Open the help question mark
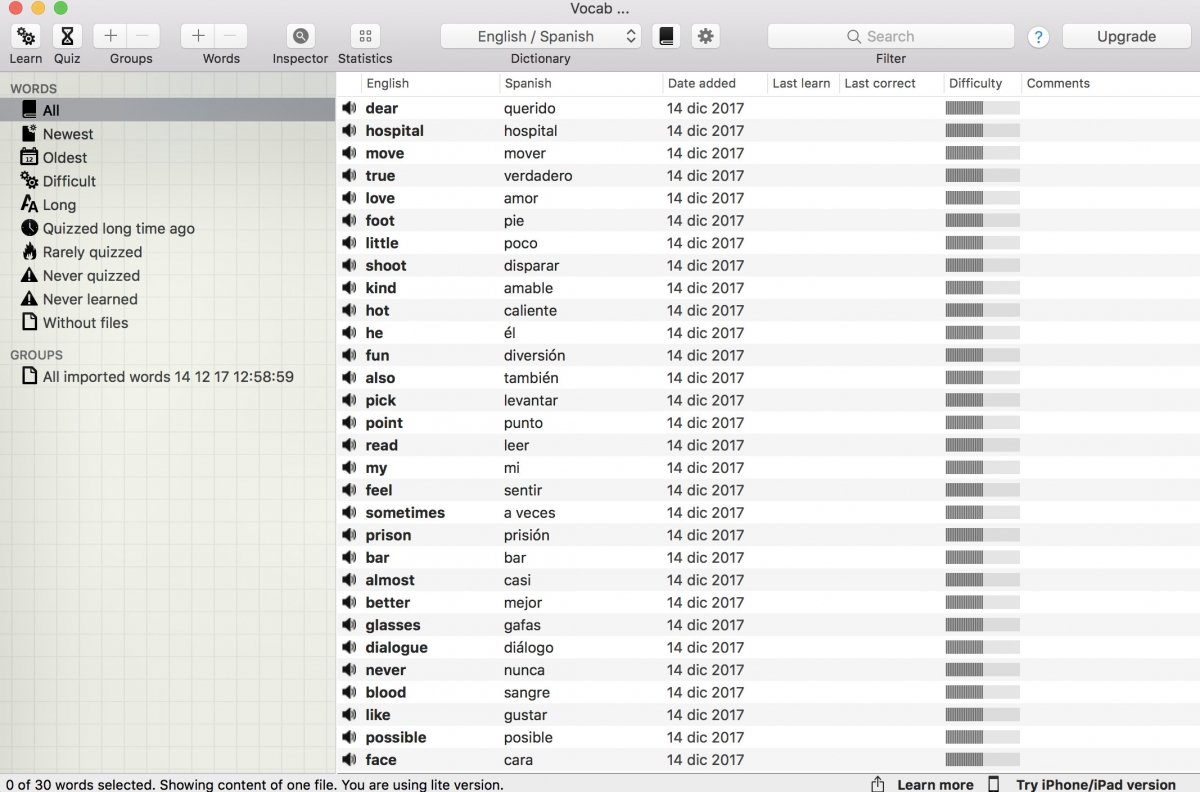The width and height of the screenshot is (1200, 792). (1038, 37)
